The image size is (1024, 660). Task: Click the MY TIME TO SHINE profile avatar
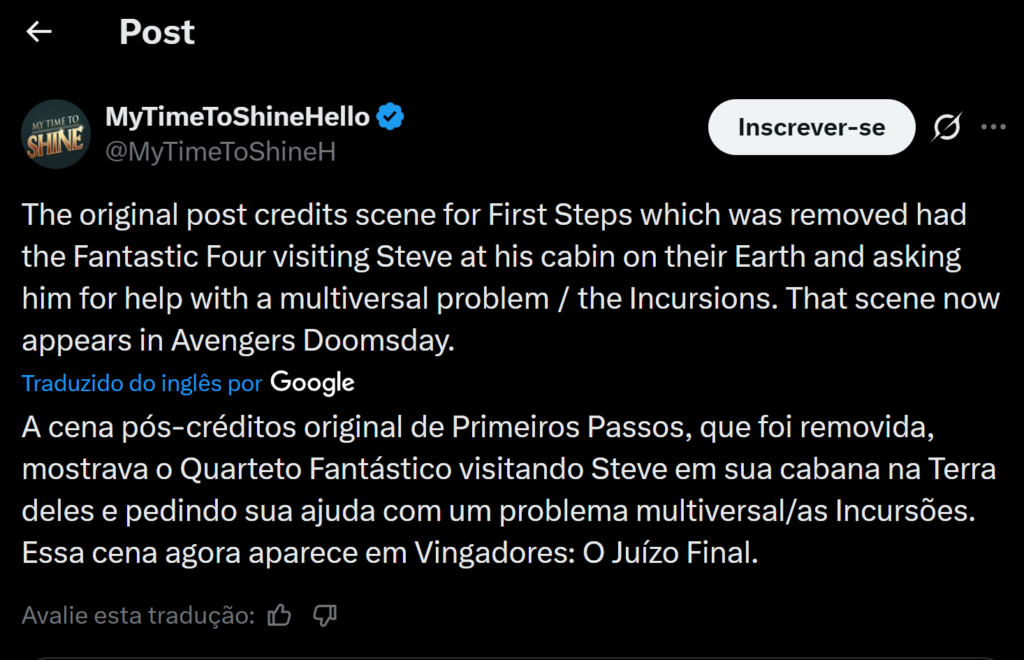pos(56,133)
